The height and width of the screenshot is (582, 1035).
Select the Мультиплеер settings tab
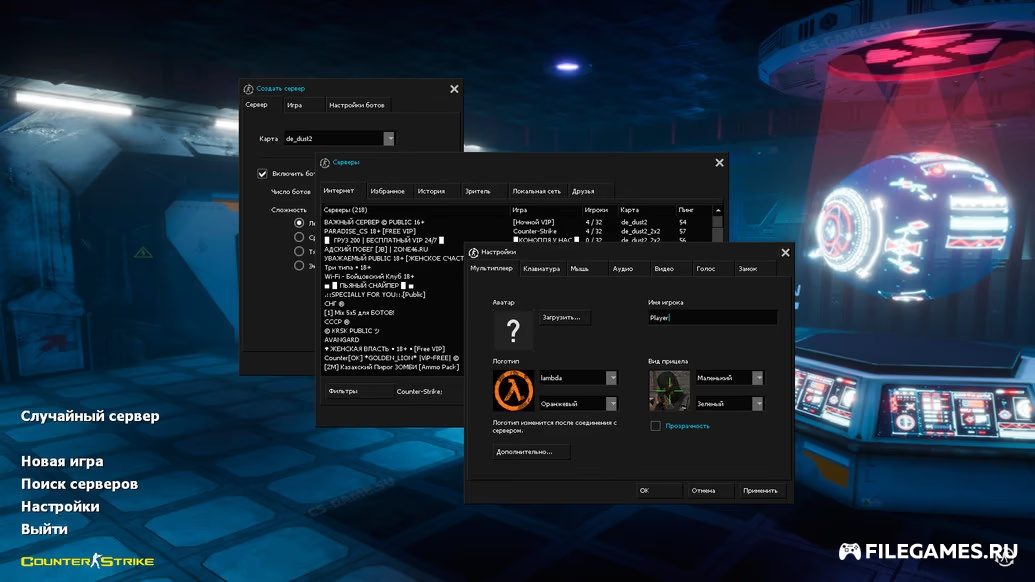click(x=492, y=269)
